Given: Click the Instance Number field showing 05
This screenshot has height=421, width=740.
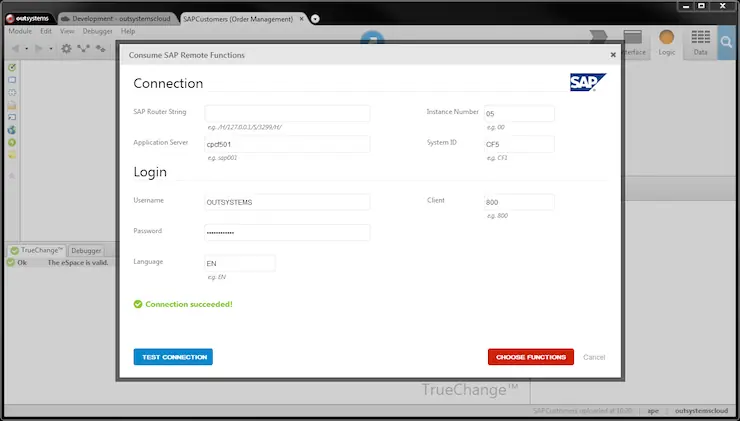Looking at the screenshot, I should 519,113.
